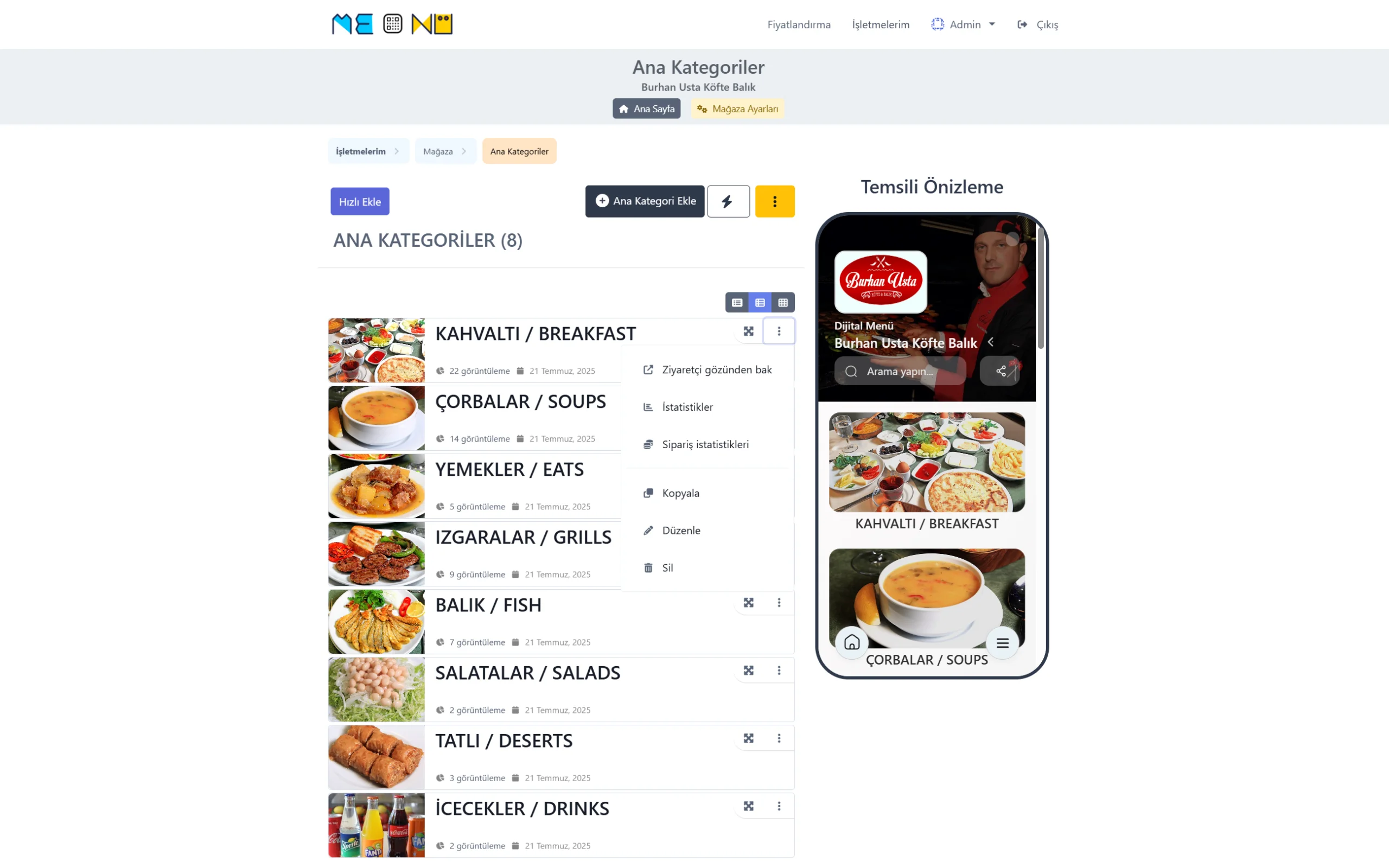The width and height of the screenshot is (1389, 868).
Task: Switch to the grid view layout
Action: [783, 303]
